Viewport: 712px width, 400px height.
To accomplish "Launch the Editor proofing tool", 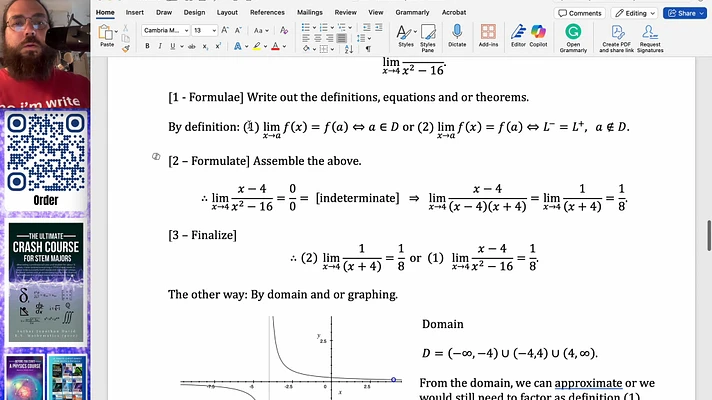I will point(518,35).
